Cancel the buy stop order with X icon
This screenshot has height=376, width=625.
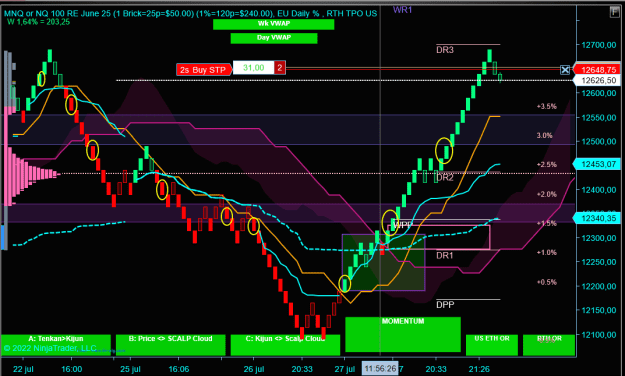click(x=565, y=70)
